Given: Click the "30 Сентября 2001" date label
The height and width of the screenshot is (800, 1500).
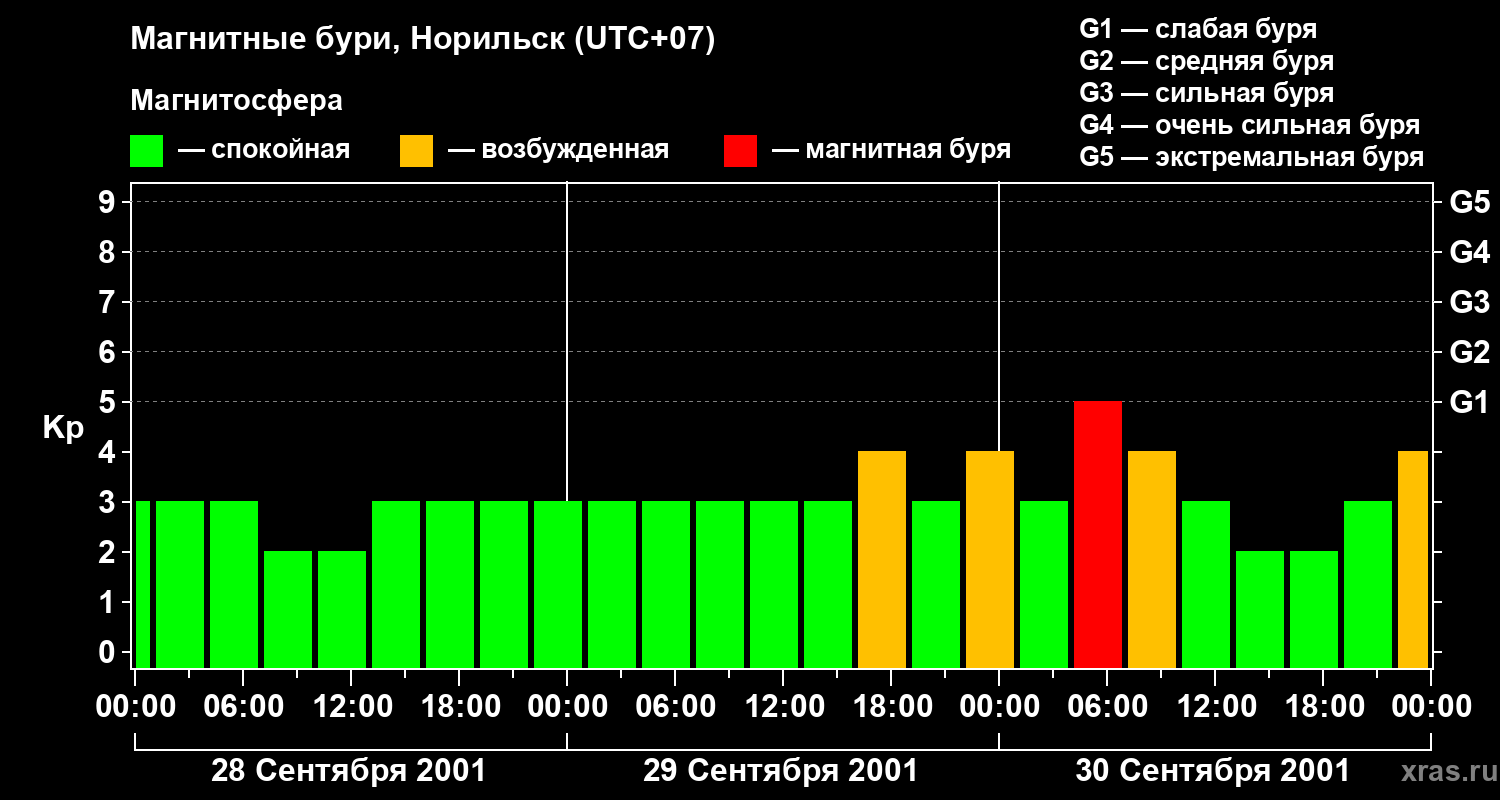Looking at the screenshot, I should tap(1212, 771).
